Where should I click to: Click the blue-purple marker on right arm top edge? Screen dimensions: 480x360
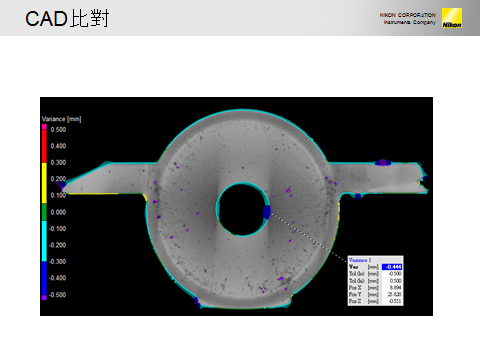[x=383, y=163]
